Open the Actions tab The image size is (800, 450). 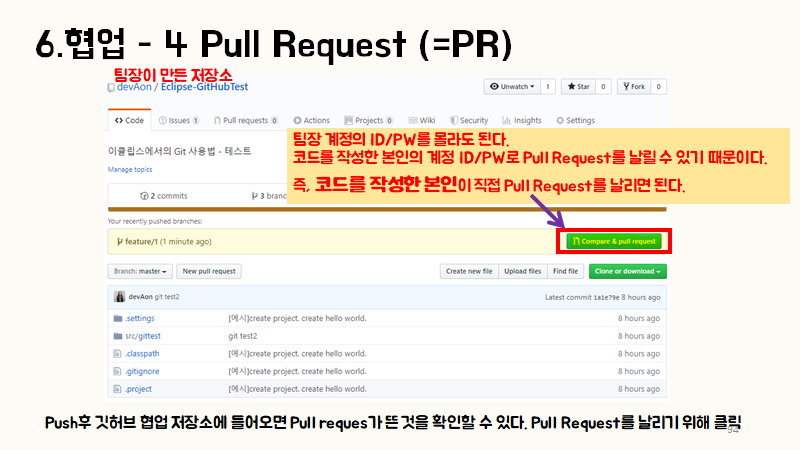pyautogui.click(x=312, y=120)
